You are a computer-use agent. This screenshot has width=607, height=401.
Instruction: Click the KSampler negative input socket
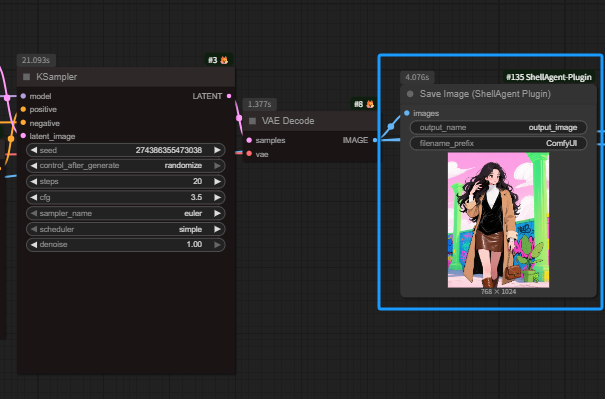[x=23, y=123]
